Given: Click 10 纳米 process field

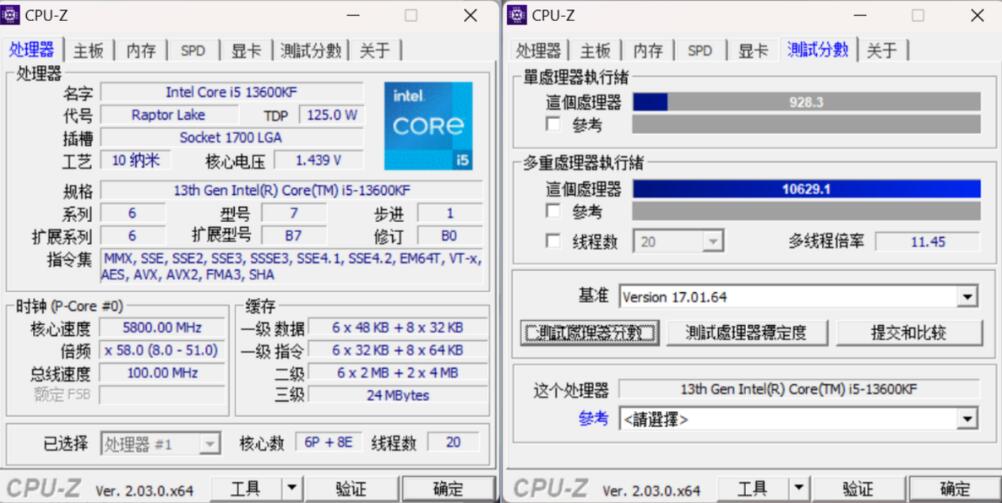Looking at the screenshot, I should 135,160.
